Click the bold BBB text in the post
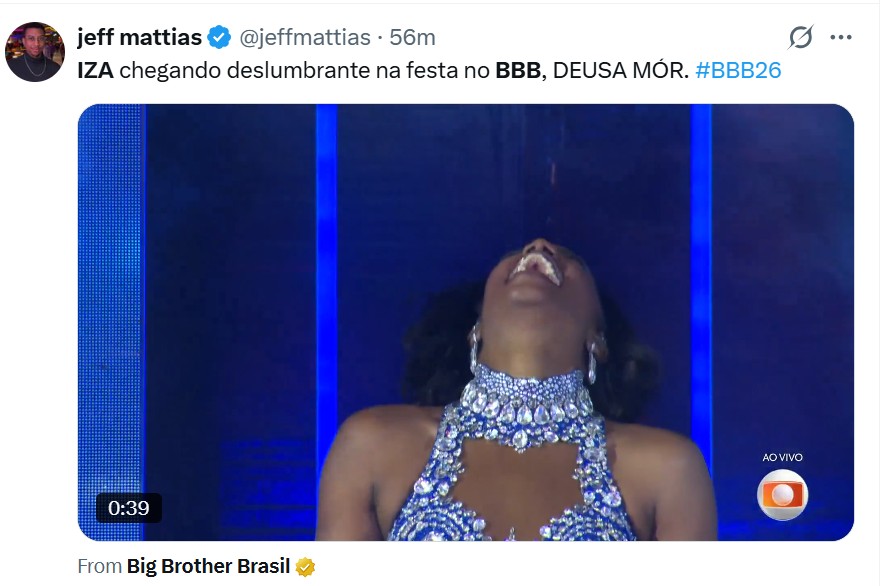 pyautogui.click(x=518, y=70)
